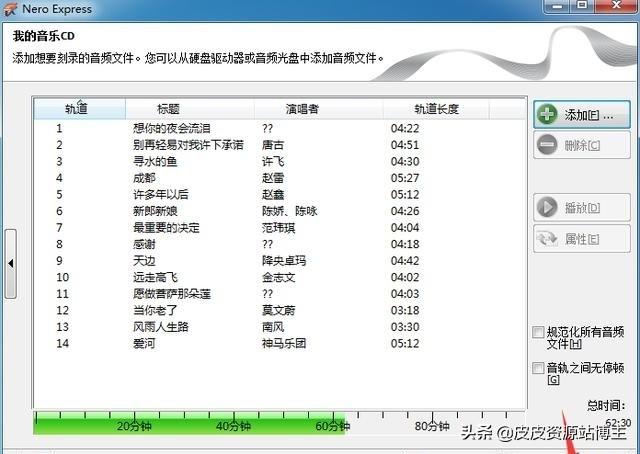The image size is (640, 454).
Task: Sort tracks by 标题 column header
Action: coord(169,108)
